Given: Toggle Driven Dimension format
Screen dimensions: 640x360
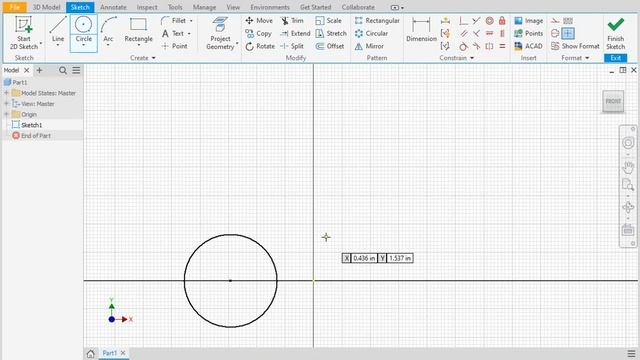Looking at the screenshot, I should click(568, 20).
